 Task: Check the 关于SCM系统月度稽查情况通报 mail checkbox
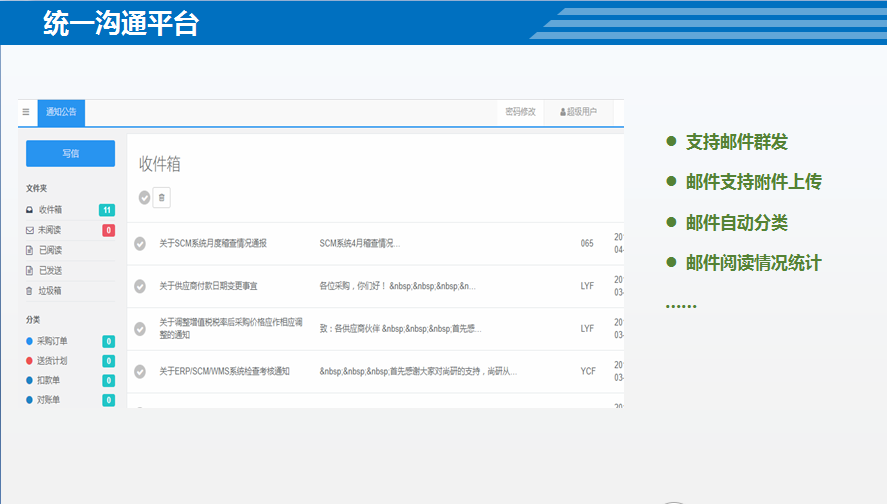[140, 243]
